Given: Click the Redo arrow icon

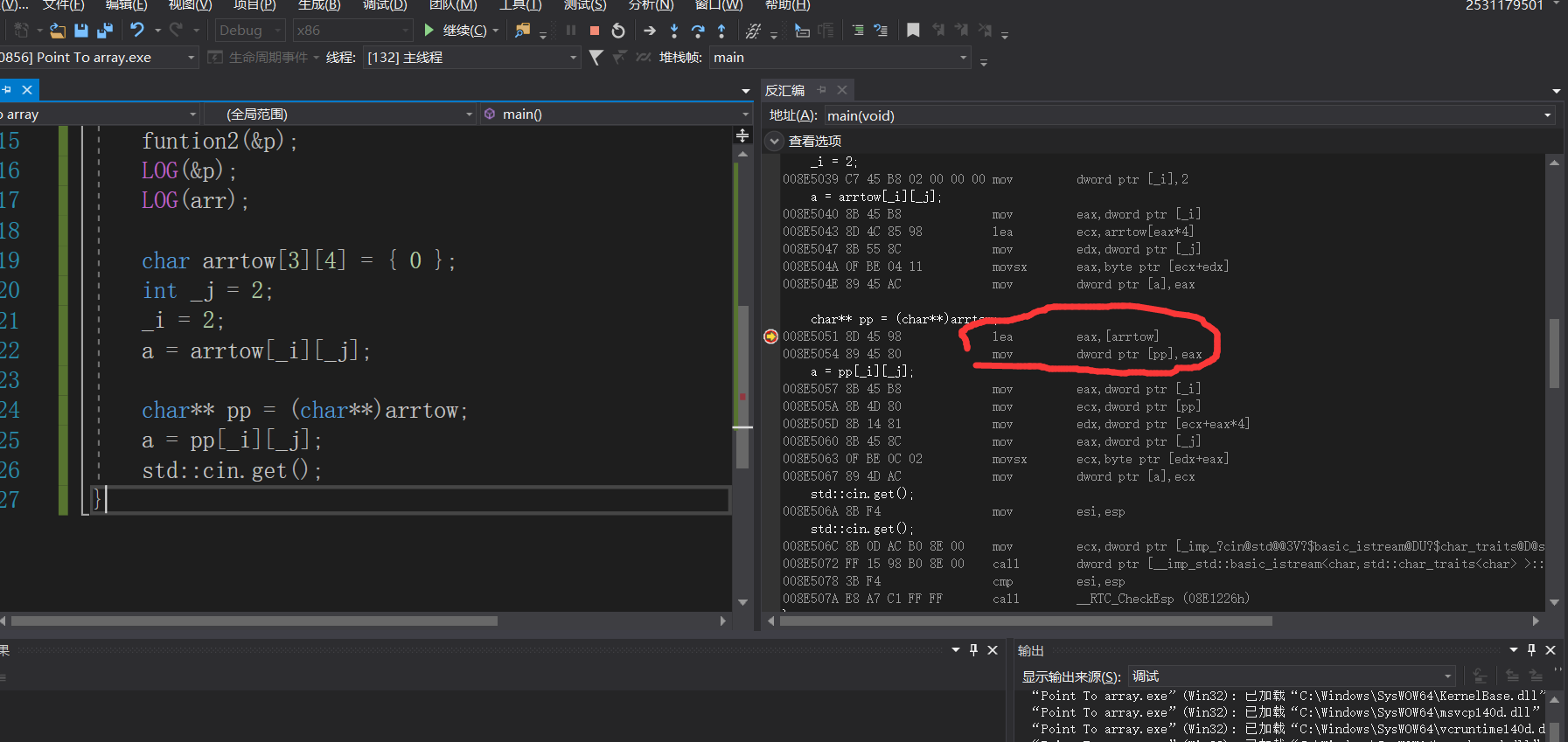Looking at the screenshot, I should [x=176, y=30].
